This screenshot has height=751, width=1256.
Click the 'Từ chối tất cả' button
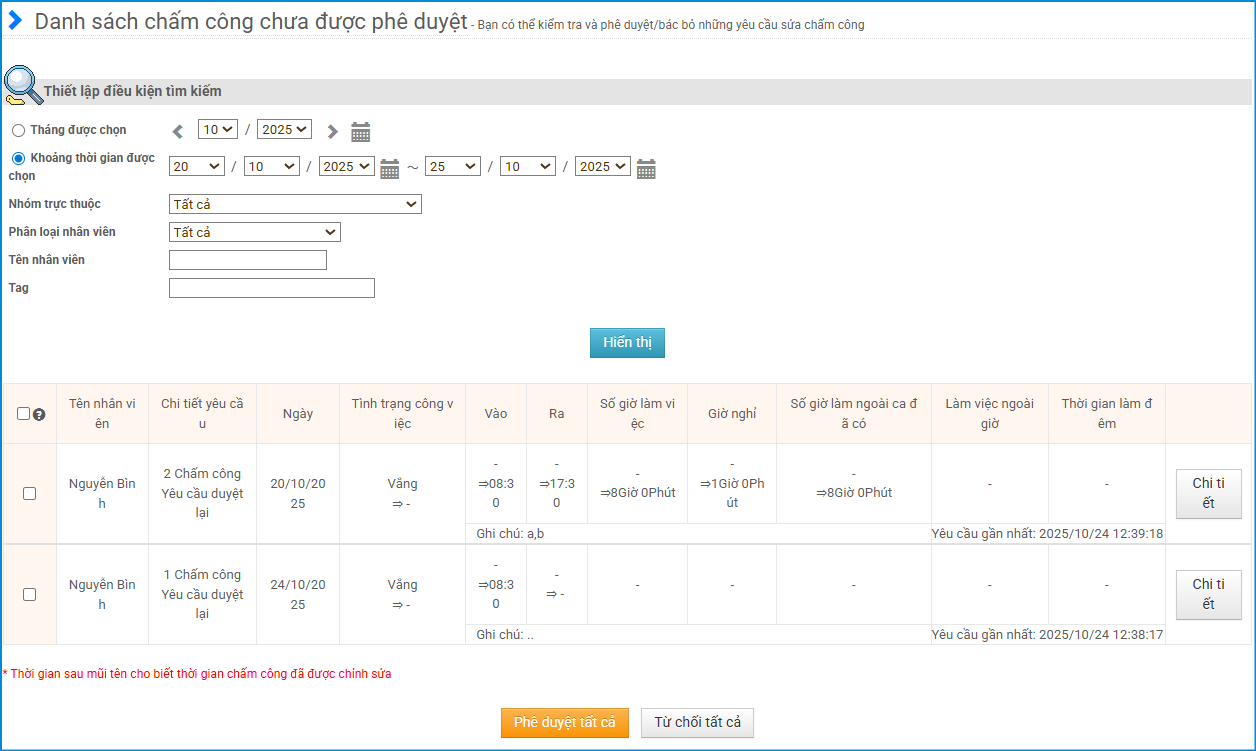(x=697, y=722)
